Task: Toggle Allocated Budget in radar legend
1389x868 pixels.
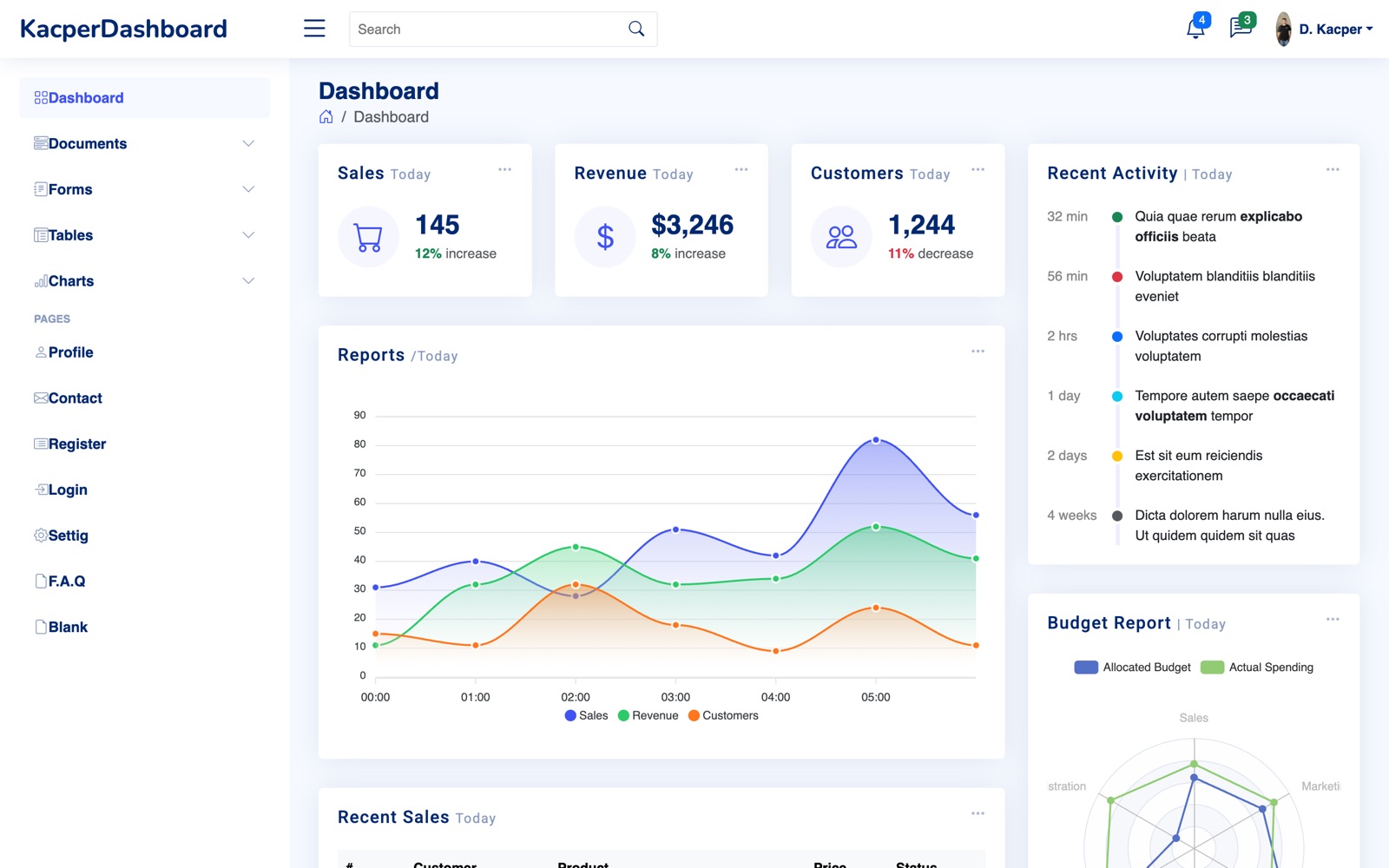Action: pos(1132,667)
